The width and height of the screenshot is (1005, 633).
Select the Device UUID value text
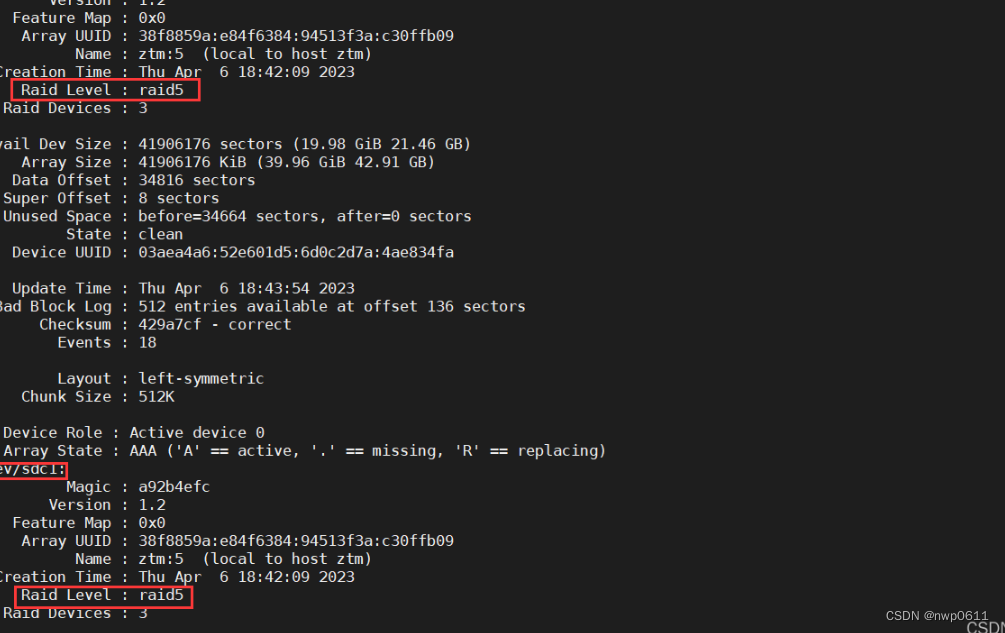[x=296, y=252]
